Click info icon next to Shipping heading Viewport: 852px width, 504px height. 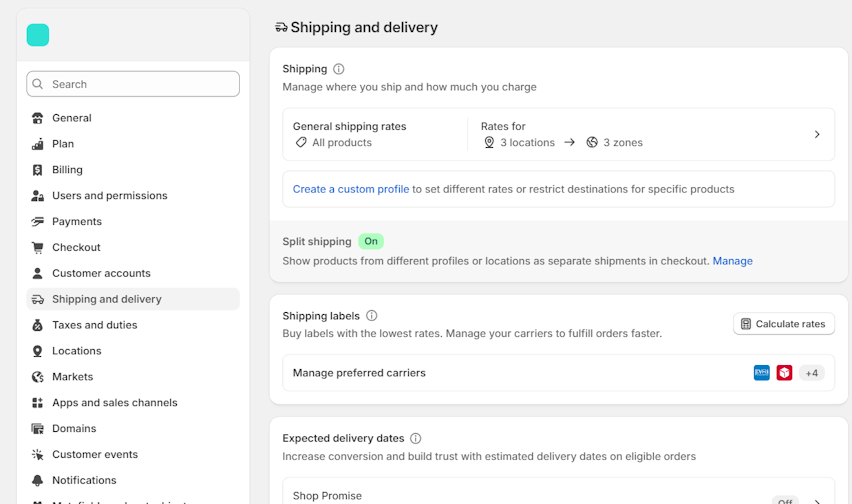click(339, 69)
